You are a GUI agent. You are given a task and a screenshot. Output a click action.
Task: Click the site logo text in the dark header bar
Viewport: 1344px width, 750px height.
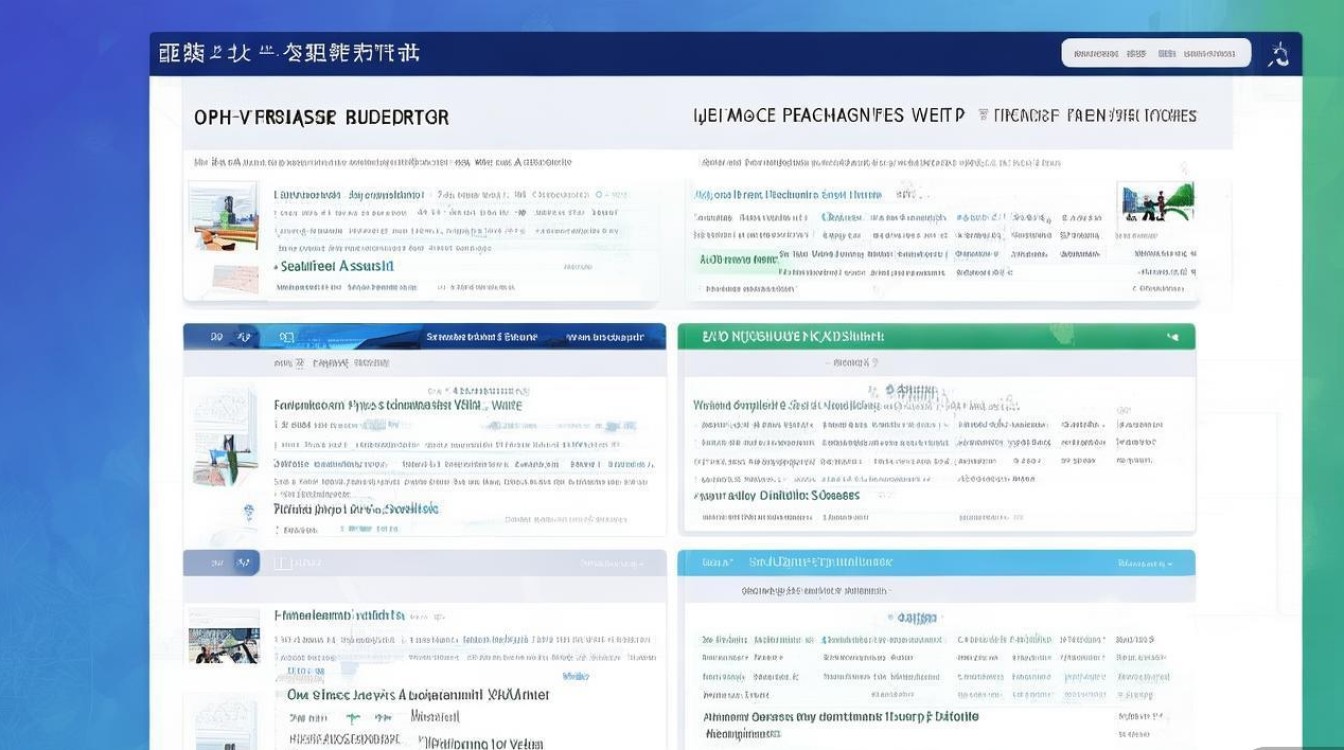[289, 54]
